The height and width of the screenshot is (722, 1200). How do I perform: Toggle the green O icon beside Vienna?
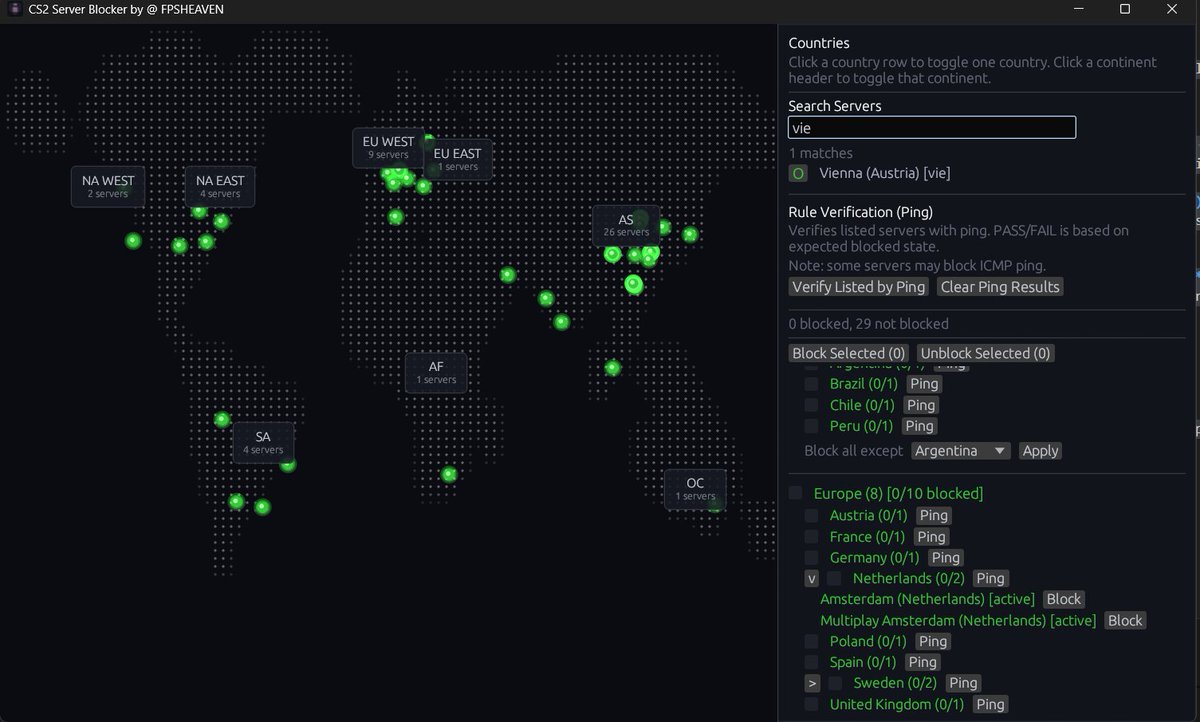798,173
